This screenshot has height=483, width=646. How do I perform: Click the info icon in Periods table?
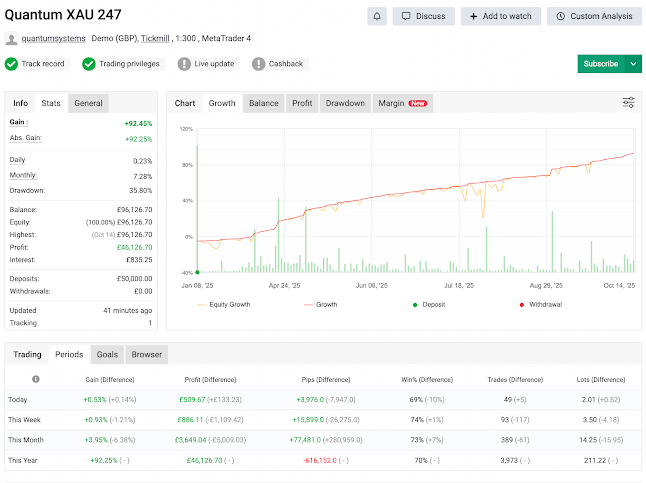pos(36,379)
